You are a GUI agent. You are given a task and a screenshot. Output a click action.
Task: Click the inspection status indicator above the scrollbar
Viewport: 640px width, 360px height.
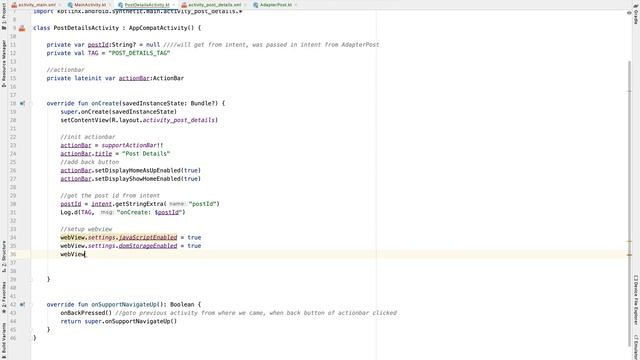point(629,13)
